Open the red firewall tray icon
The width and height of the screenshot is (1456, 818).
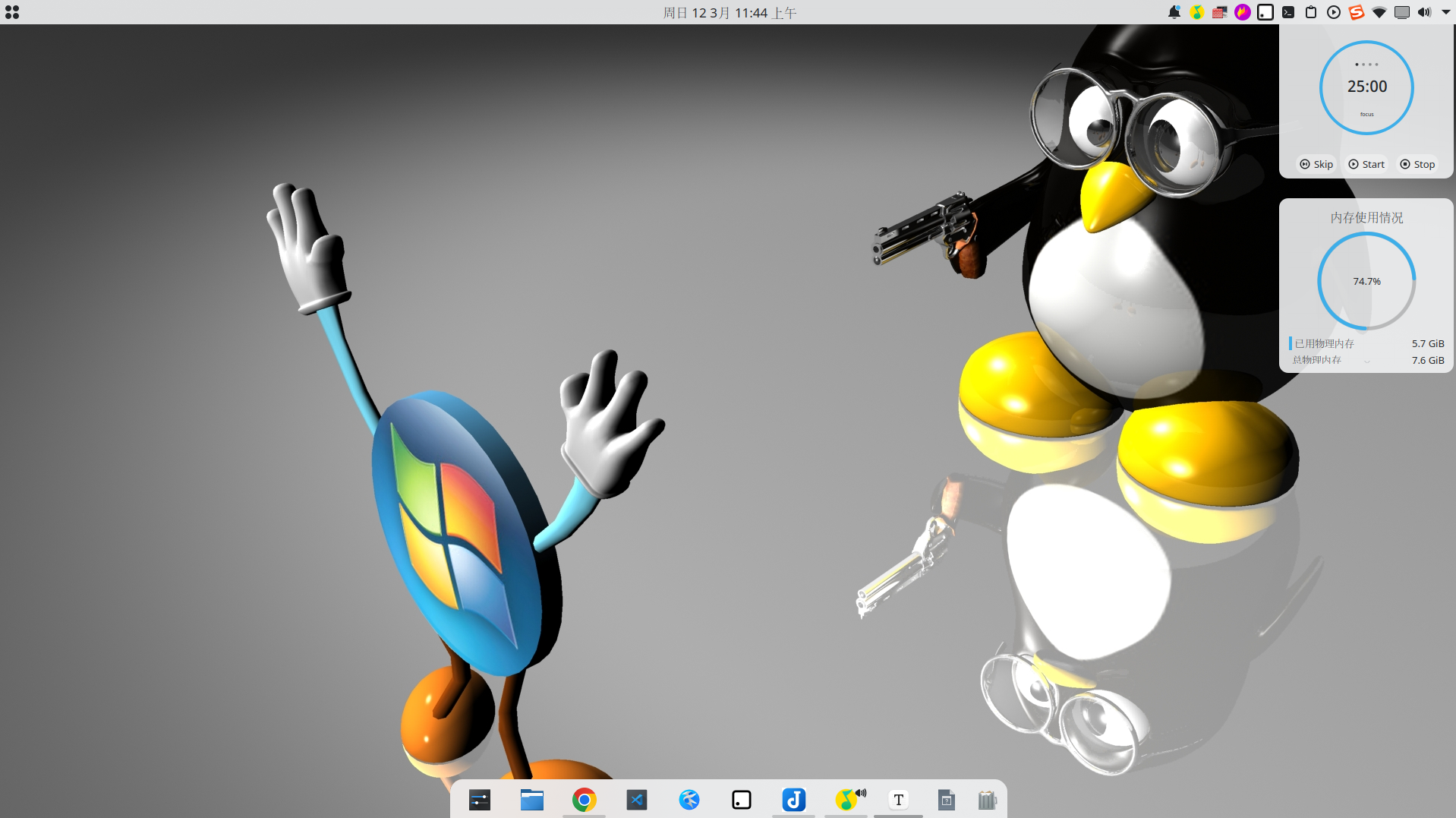[1220, 12]
